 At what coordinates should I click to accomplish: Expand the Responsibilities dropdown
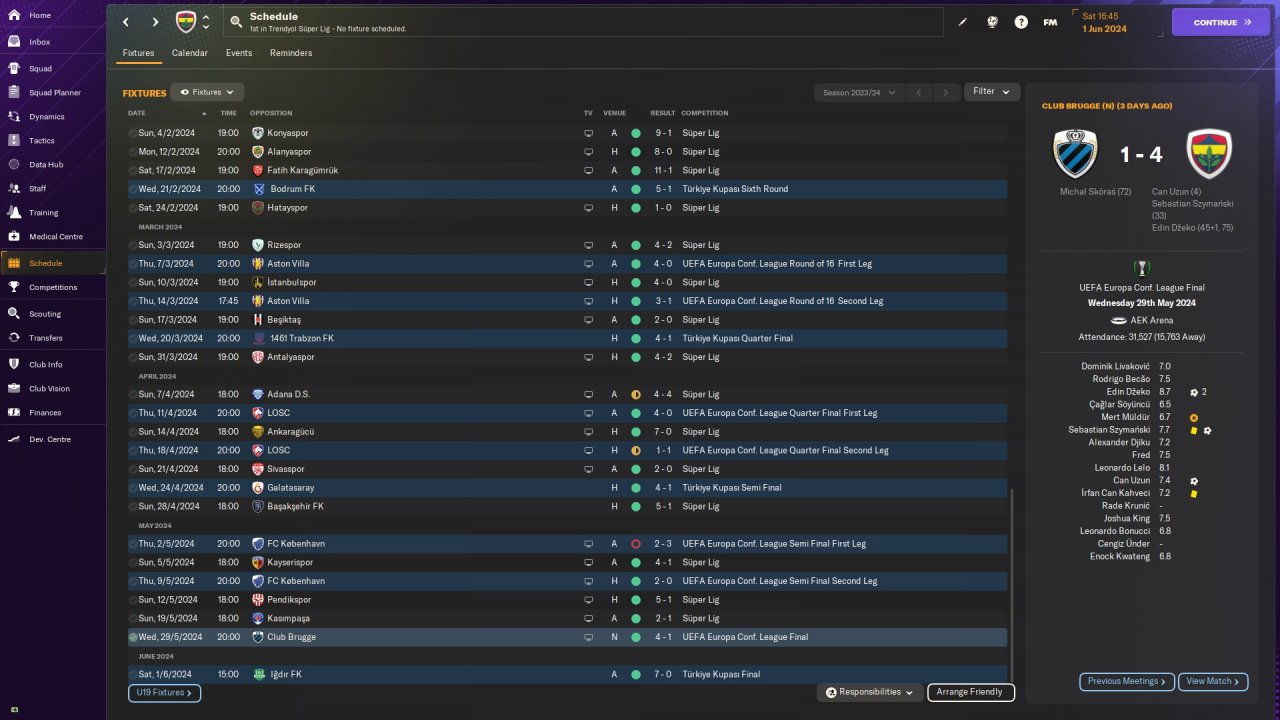point(869,692)
